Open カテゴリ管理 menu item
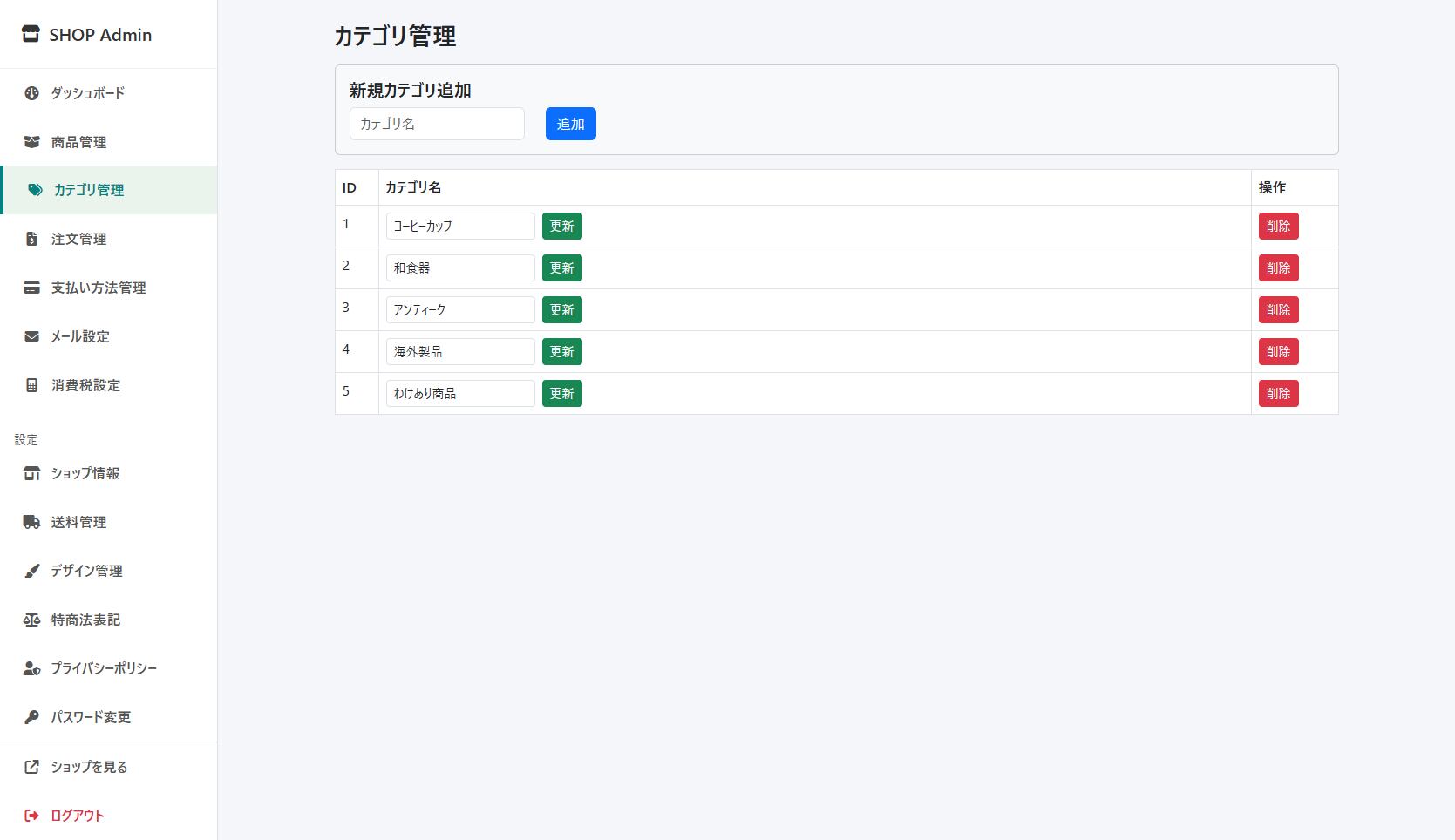Screen dimensions: 1455x840 pyautogui.click(x=88, y=190)
